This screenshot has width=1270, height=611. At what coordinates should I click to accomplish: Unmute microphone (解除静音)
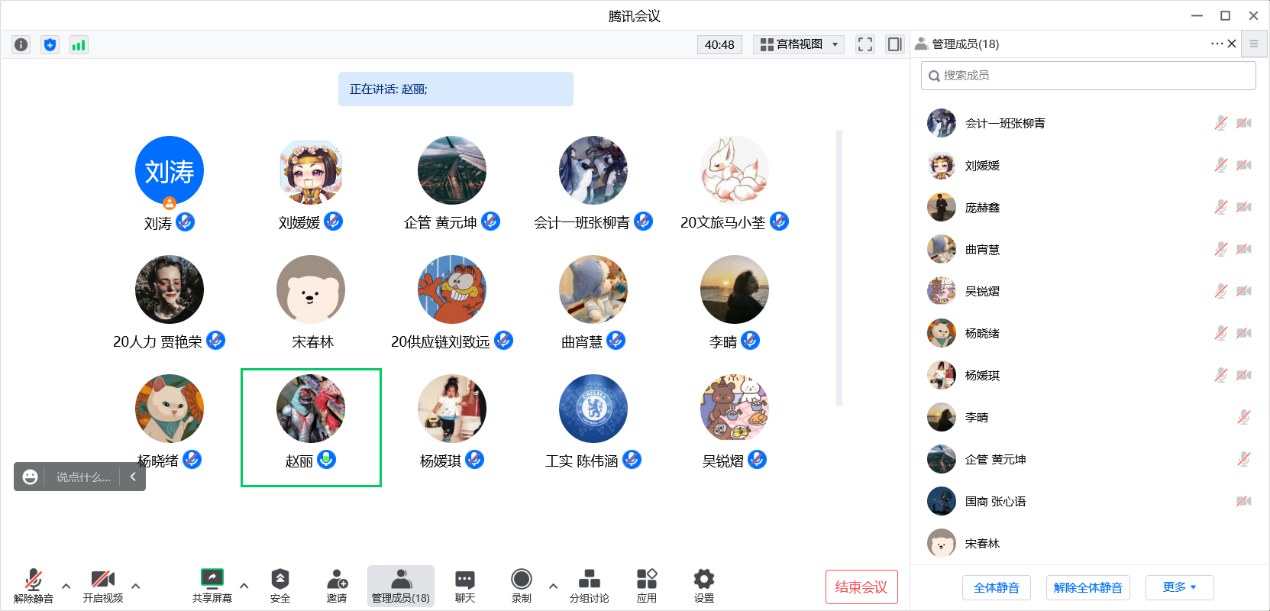[x=33, y=585]
